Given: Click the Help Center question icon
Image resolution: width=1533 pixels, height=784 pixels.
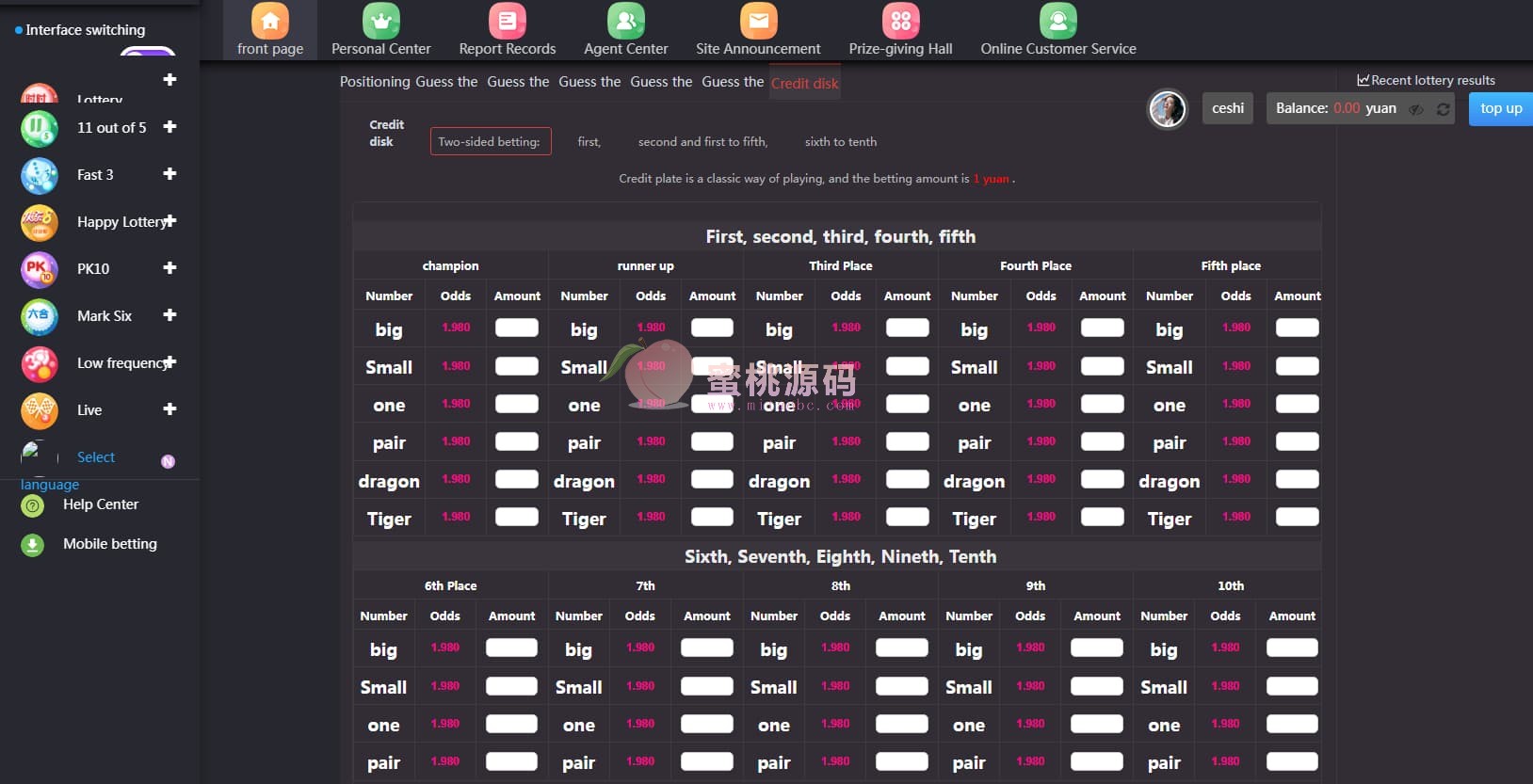Looking at the screenshot, I should (x=33, y=505).
